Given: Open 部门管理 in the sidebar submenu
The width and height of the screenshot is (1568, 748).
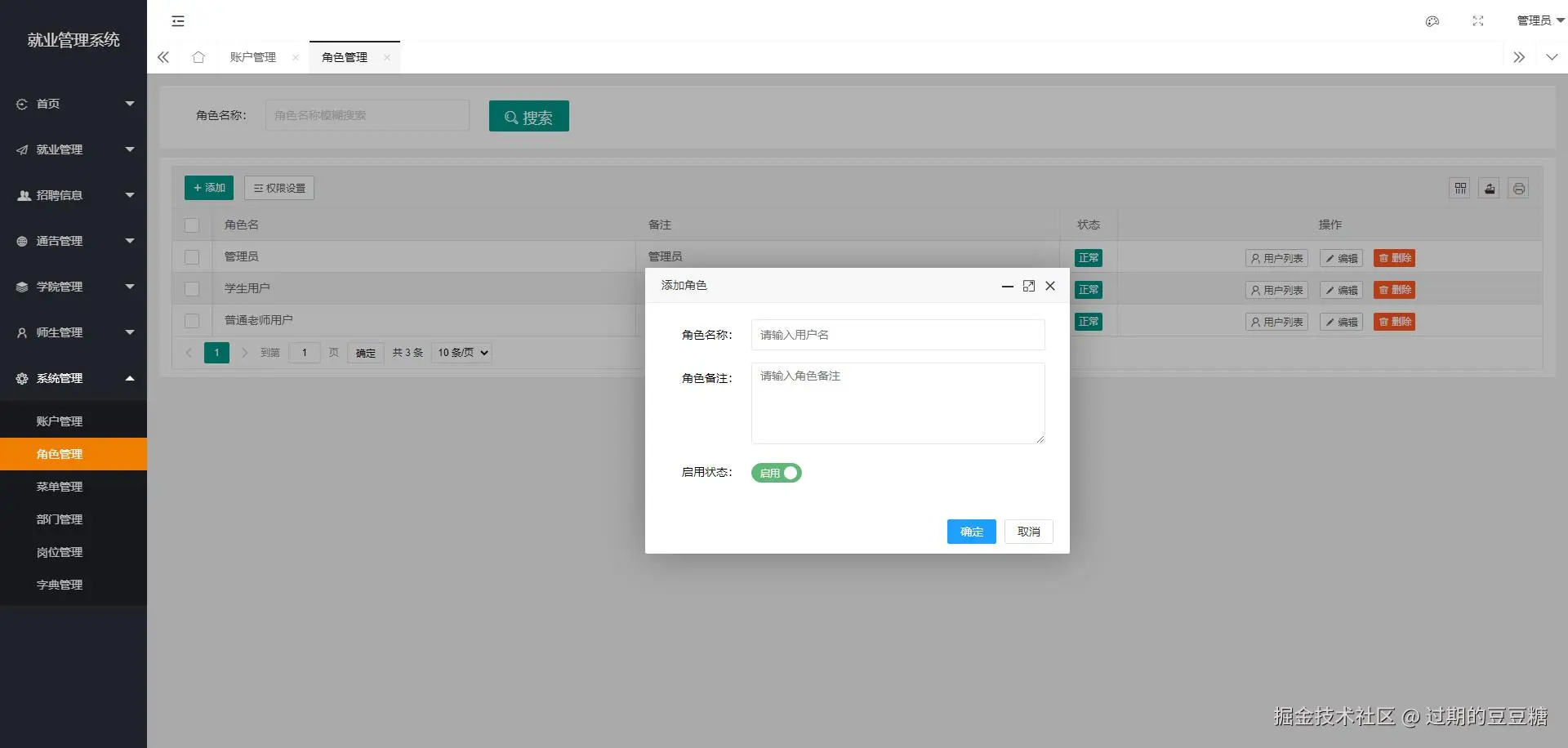Looking at the screenshot, I should [x=73, y=519].
